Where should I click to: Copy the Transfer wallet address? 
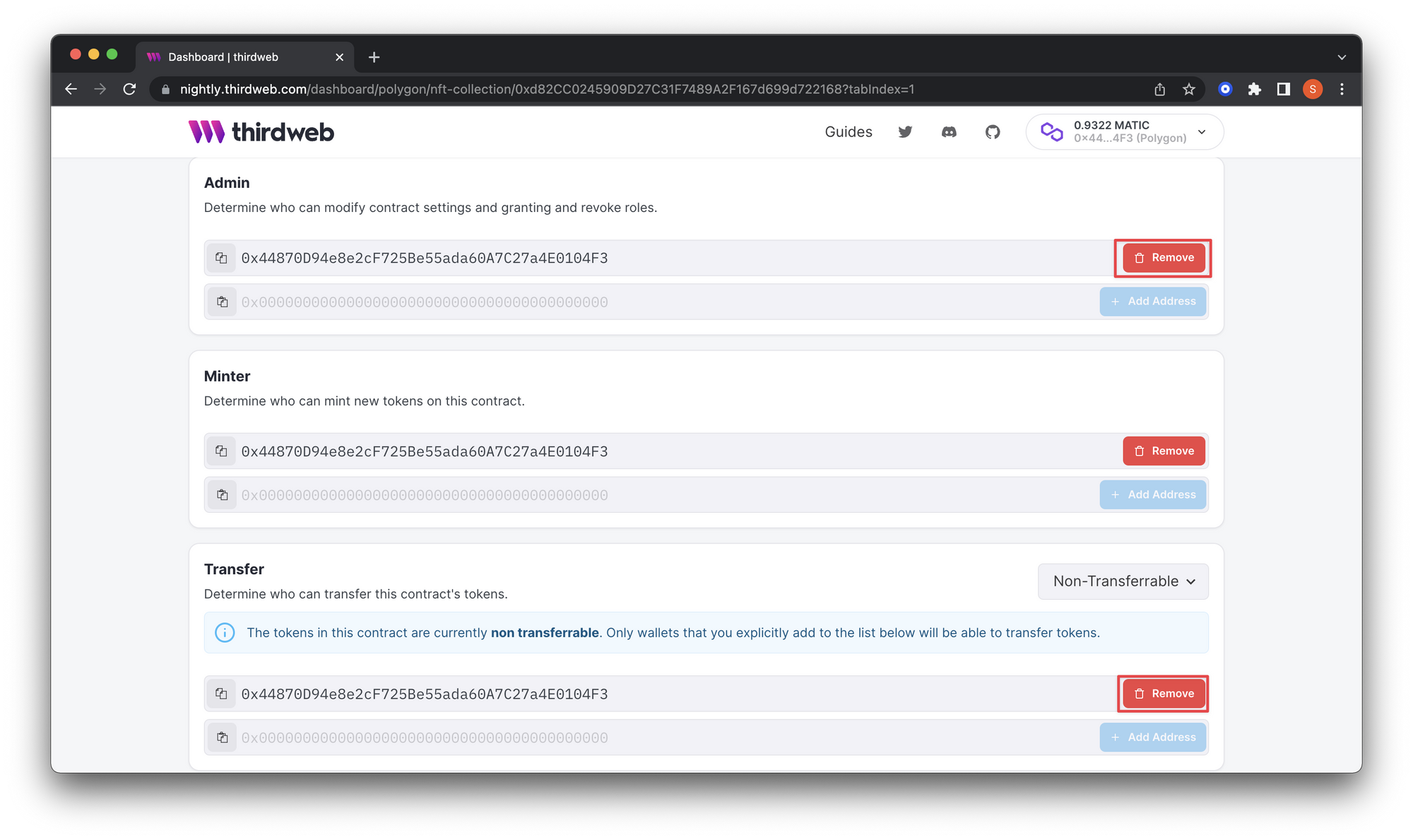pyautogui.click(x=221, y=694)
